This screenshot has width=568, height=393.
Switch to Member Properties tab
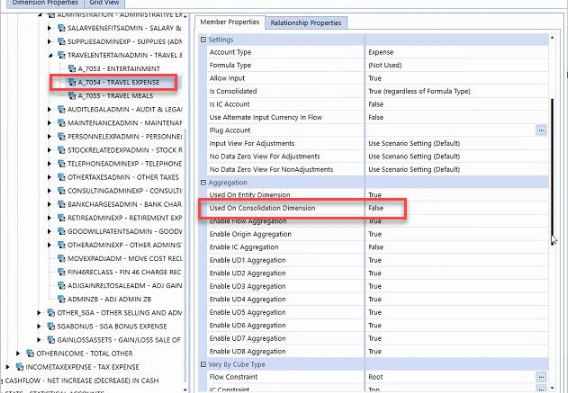pos(230,22)
